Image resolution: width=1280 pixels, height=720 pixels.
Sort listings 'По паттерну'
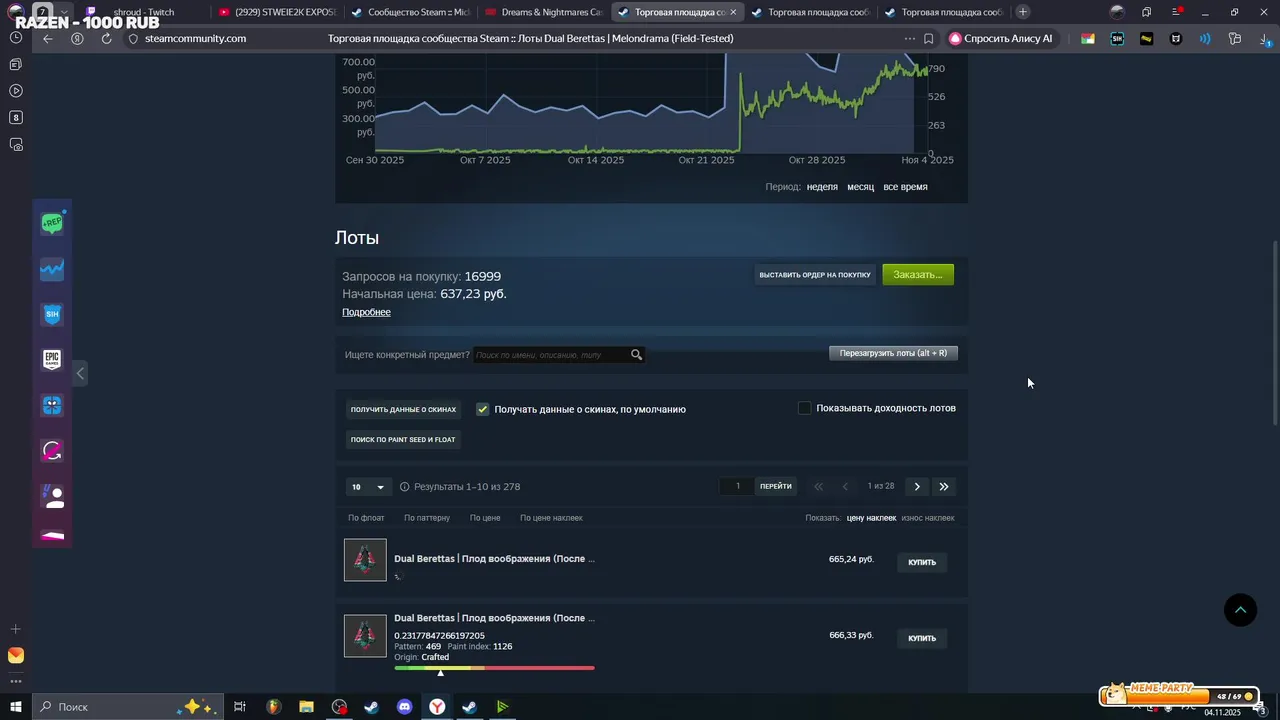[x=427, y=518]
